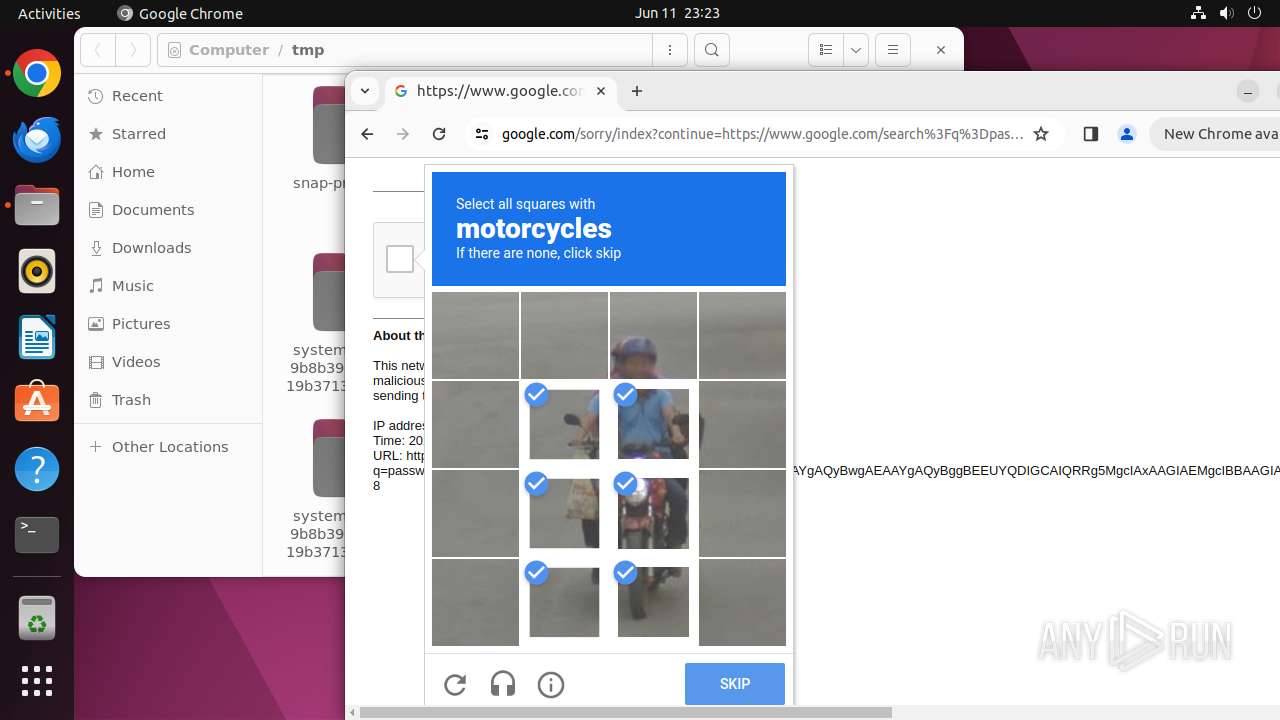
Task: Open Other Locations in Files
Action: pyautogui.click(x=168, y=447)
